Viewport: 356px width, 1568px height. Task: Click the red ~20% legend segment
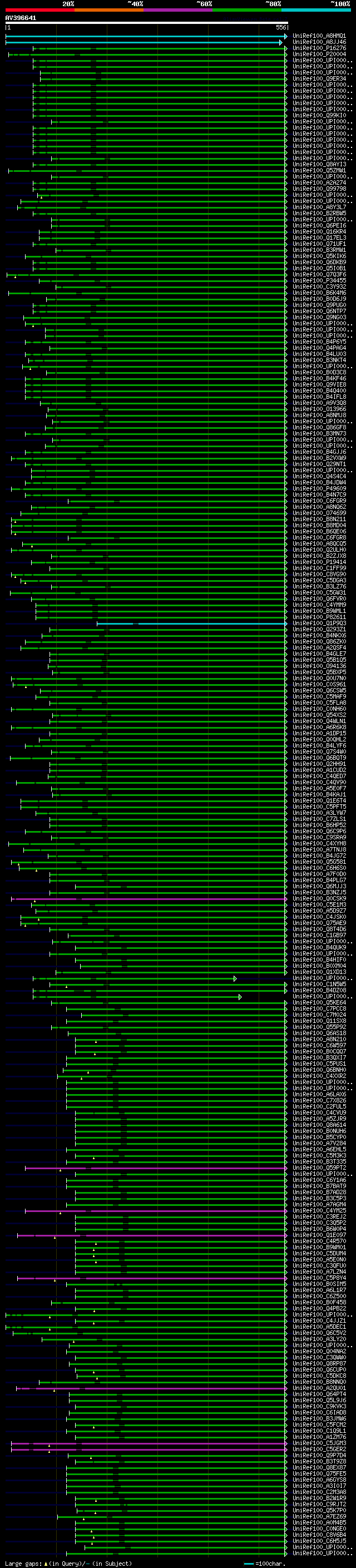(39, 10)
